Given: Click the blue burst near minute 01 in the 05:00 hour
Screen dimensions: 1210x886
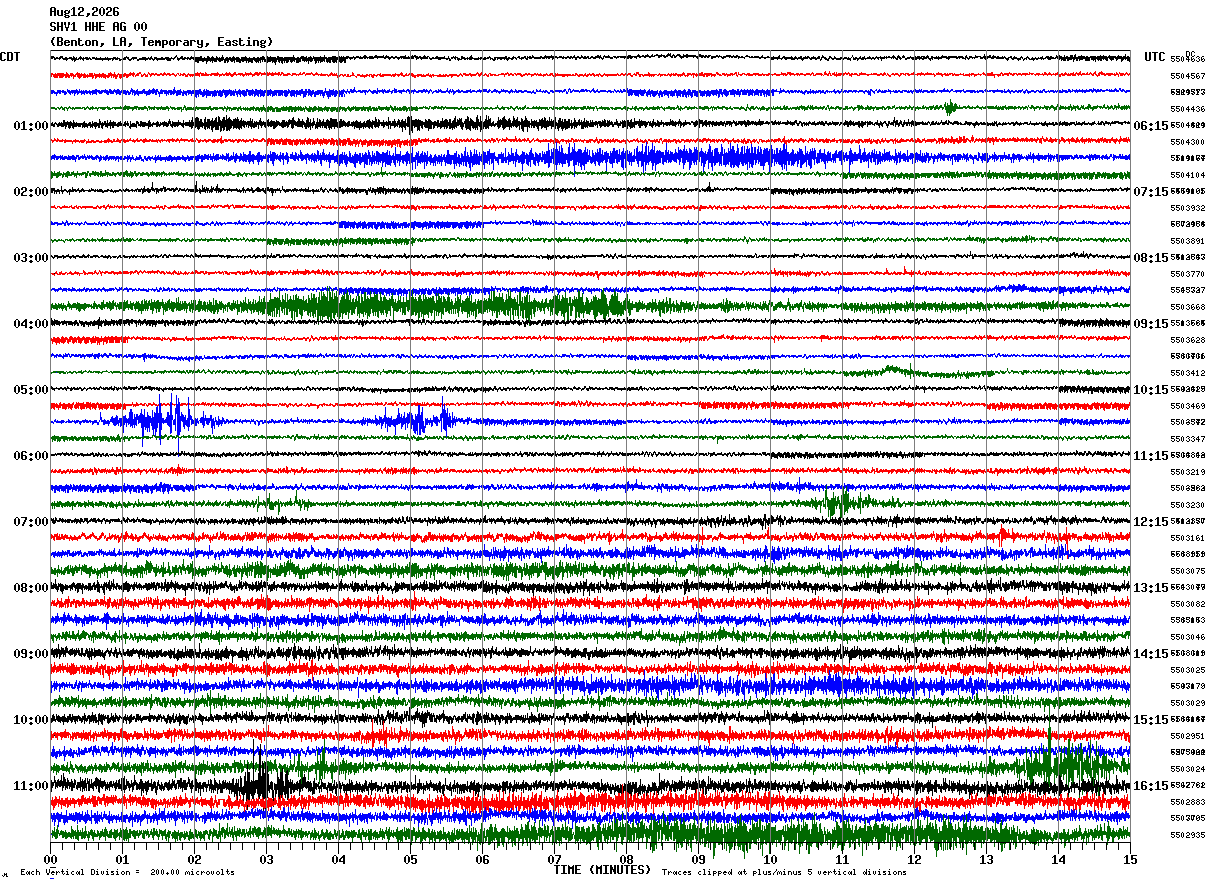Looking at the screenshot, I should (160, 420).
